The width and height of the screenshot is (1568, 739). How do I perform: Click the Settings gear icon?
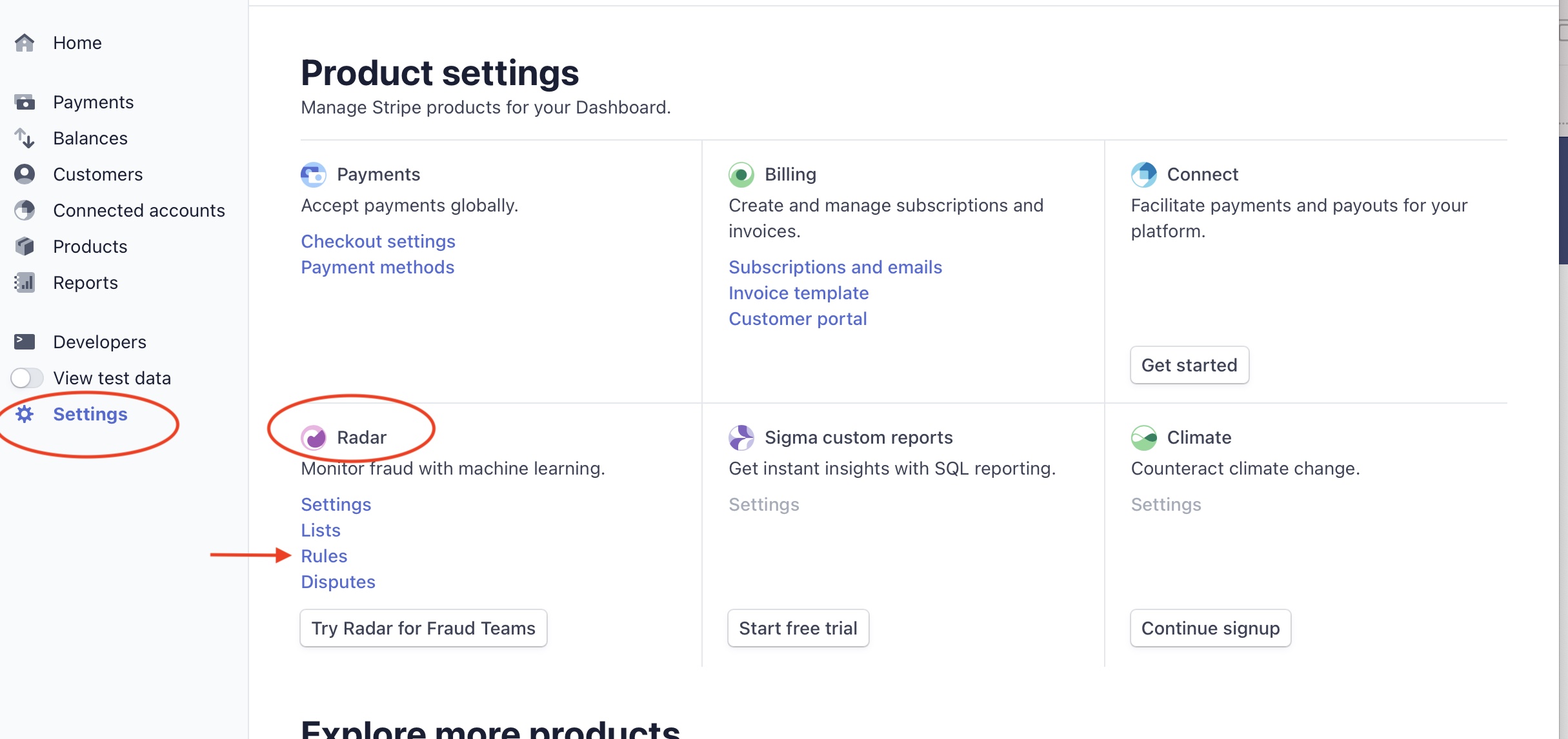[x=25, y=414]
